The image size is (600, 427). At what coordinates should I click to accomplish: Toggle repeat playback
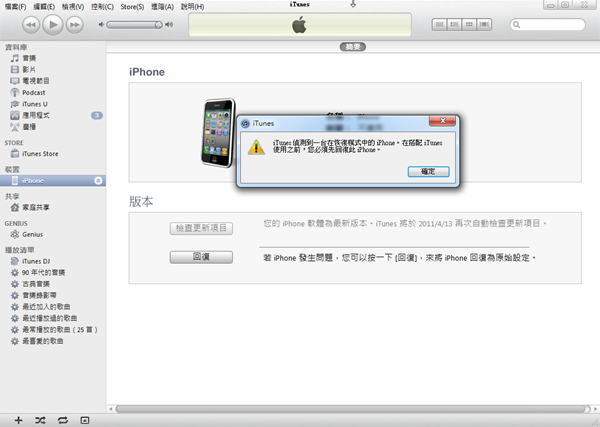63,420
